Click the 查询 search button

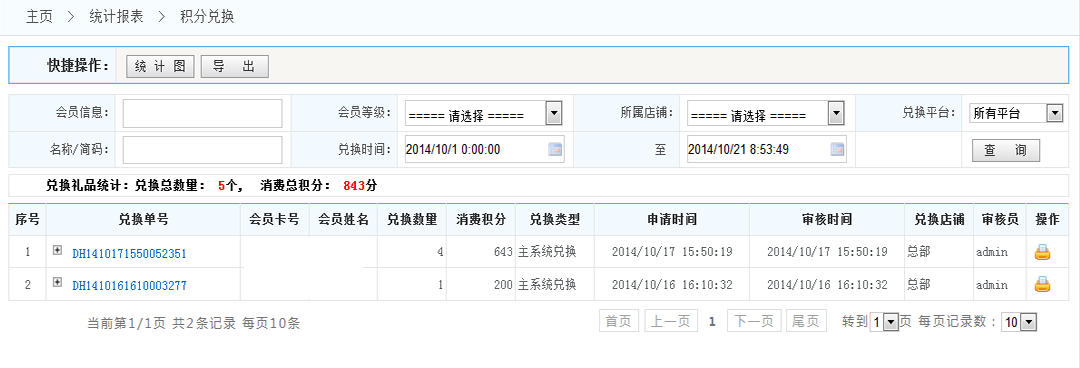click(1006, 150)
